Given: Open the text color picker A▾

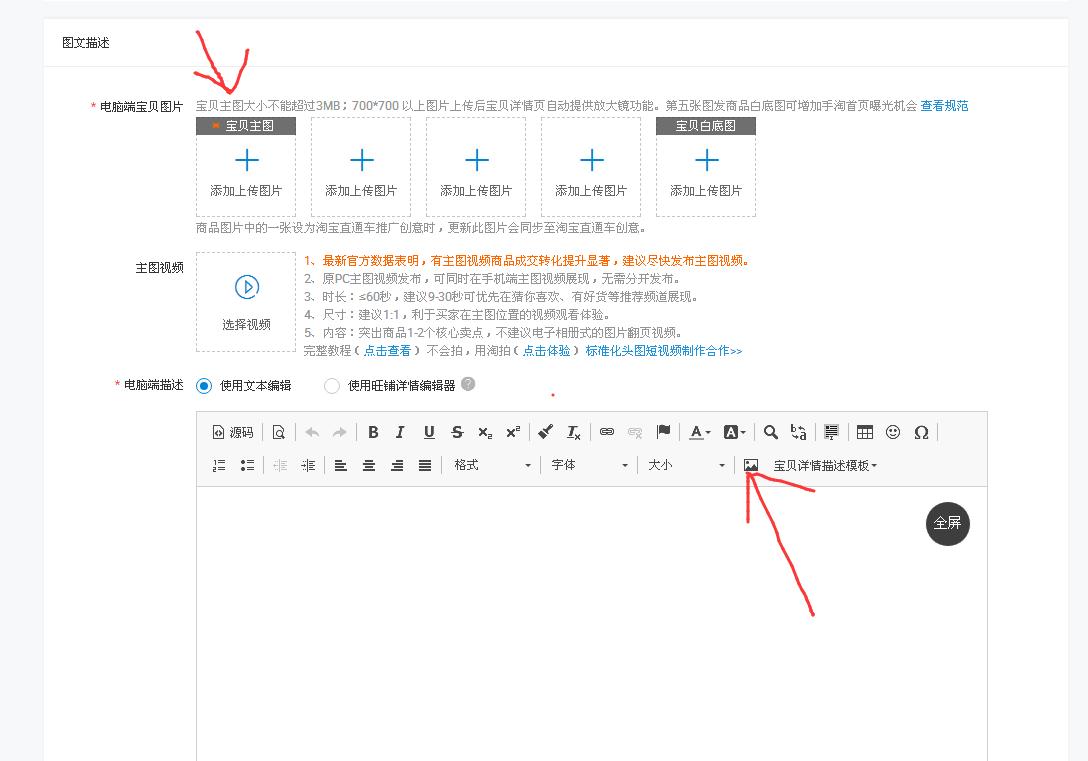Looking at the screenshot, I should tap(699, 431).
